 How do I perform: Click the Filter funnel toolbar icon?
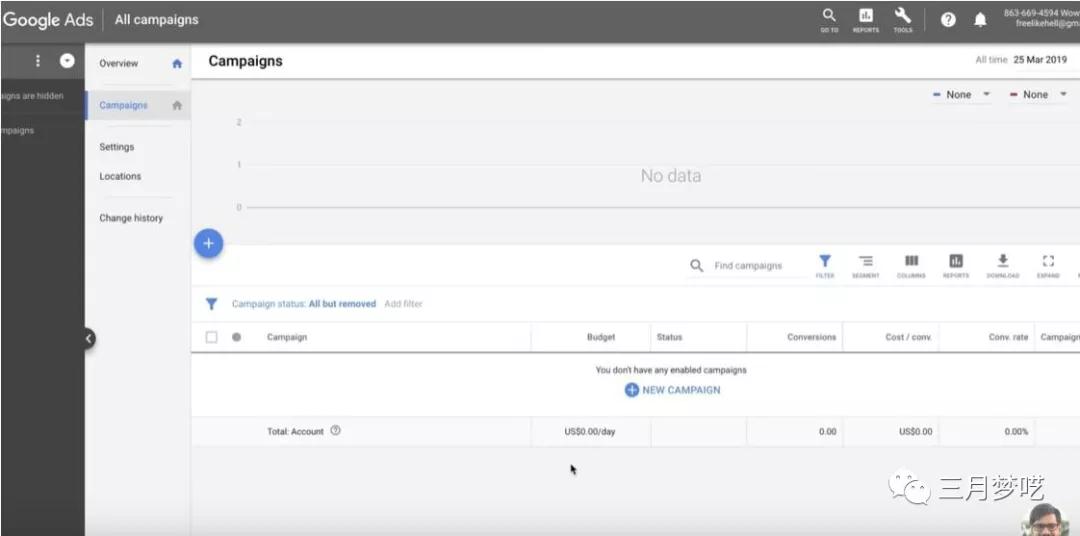coord(825,265)
